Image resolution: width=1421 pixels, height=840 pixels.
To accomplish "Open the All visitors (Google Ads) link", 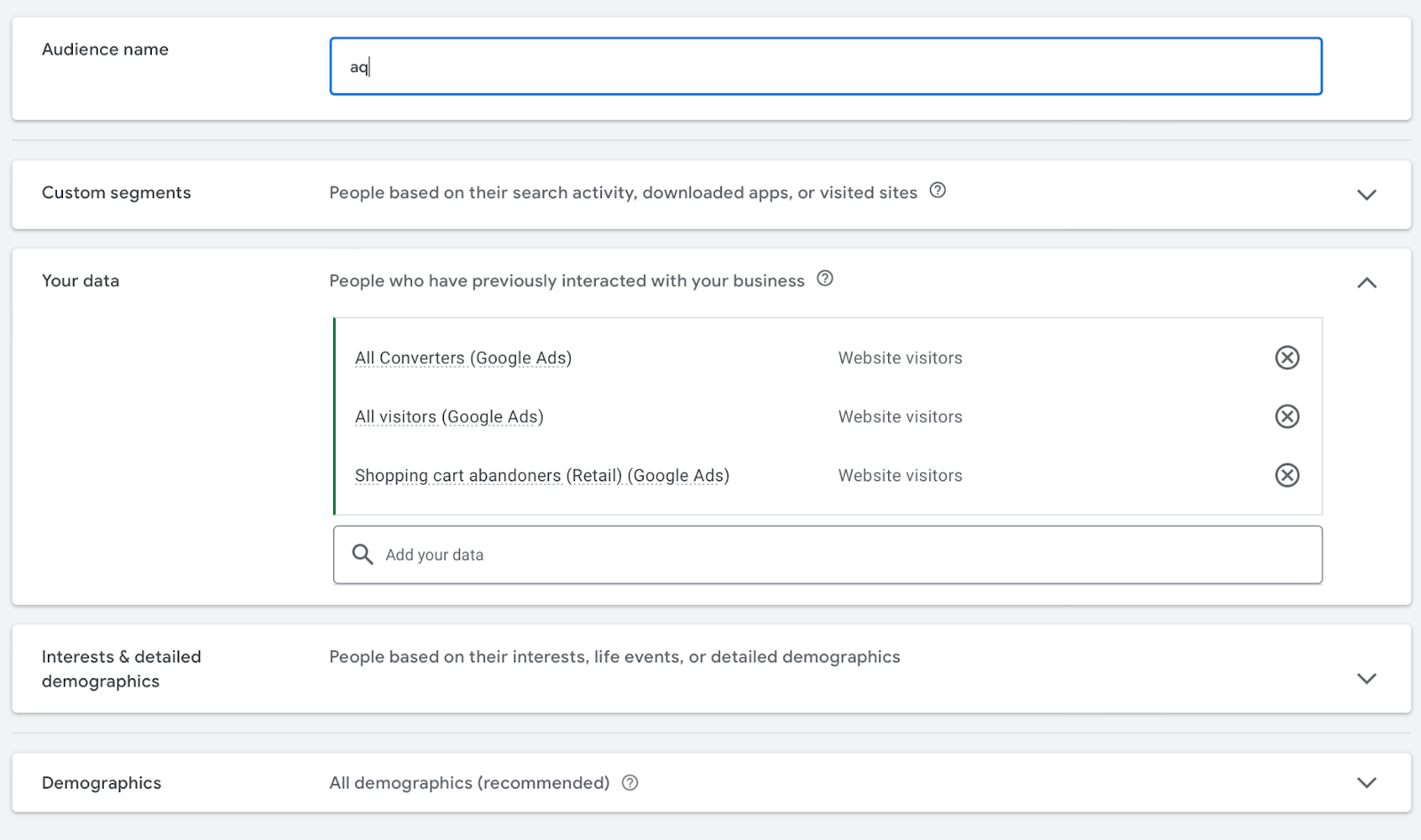I will [x=449, y=416].
